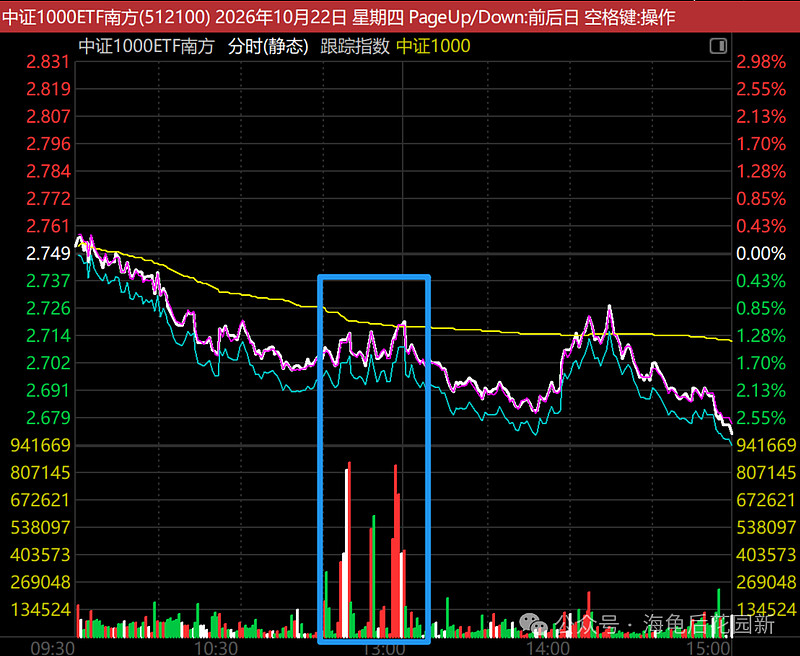The height and width of the screenshot is (656, 800).
Task: Toggle the side panel icon at chart top-right
Action: pos(718,46)
